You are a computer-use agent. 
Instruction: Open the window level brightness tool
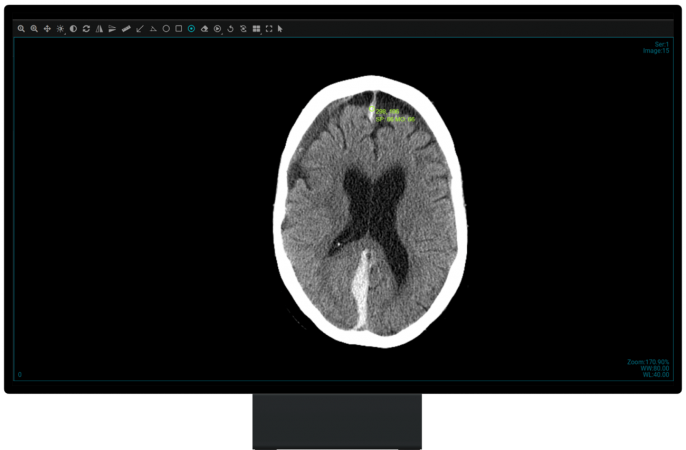pos(60,29)
